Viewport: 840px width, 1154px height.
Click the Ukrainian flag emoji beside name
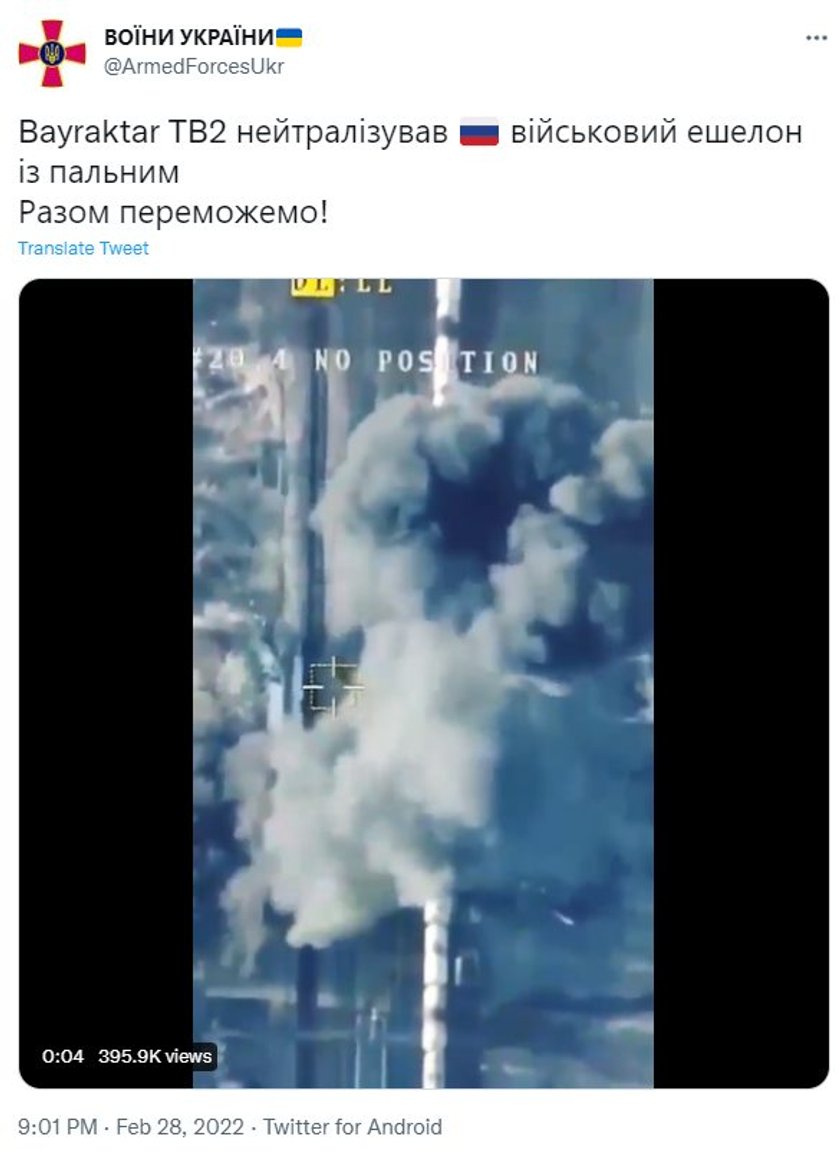point(289,37)
